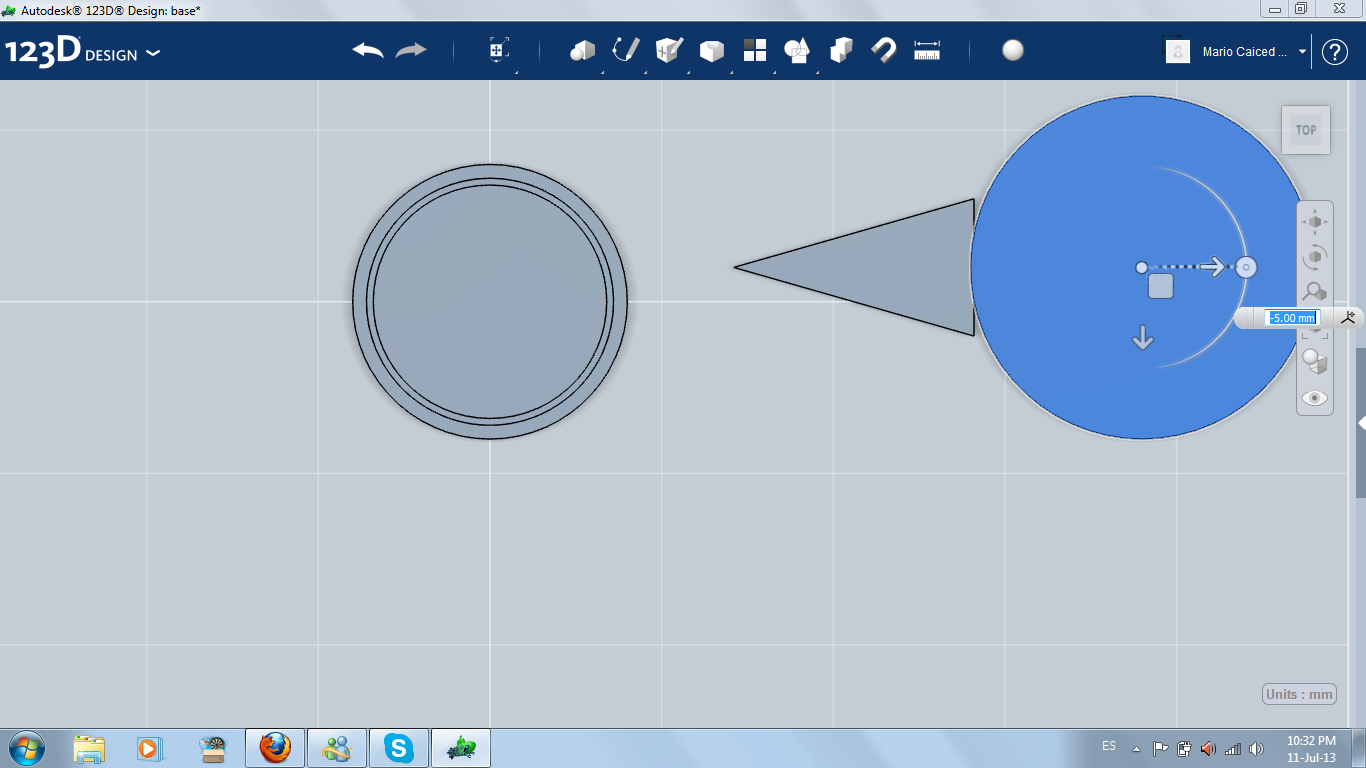This screenshot has width=1366, height=768.
Task: Click the TOP face of view cube
Action: (1306, 130)
